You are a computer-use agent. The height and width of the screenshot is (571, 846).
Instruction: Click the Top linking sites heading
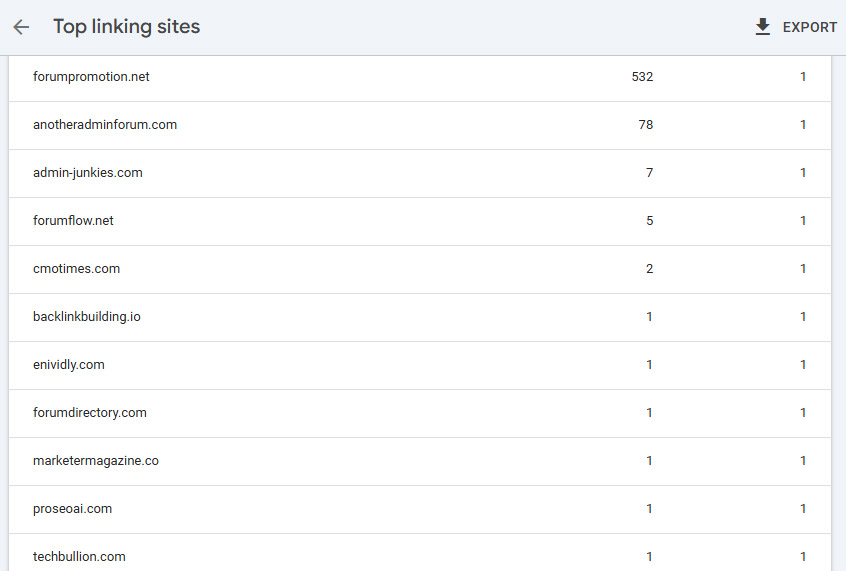coord(127,26)
